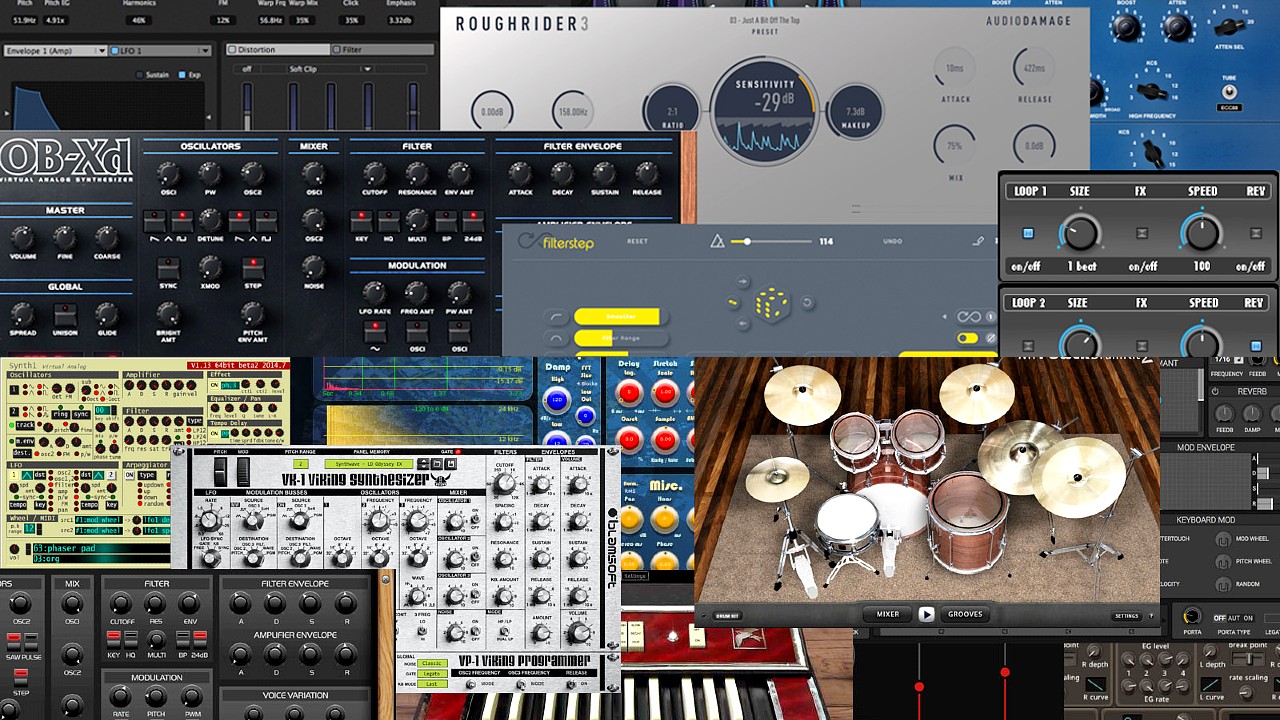
Task: Click the filterstep dice randomize icon
Action: coord(772,303)
